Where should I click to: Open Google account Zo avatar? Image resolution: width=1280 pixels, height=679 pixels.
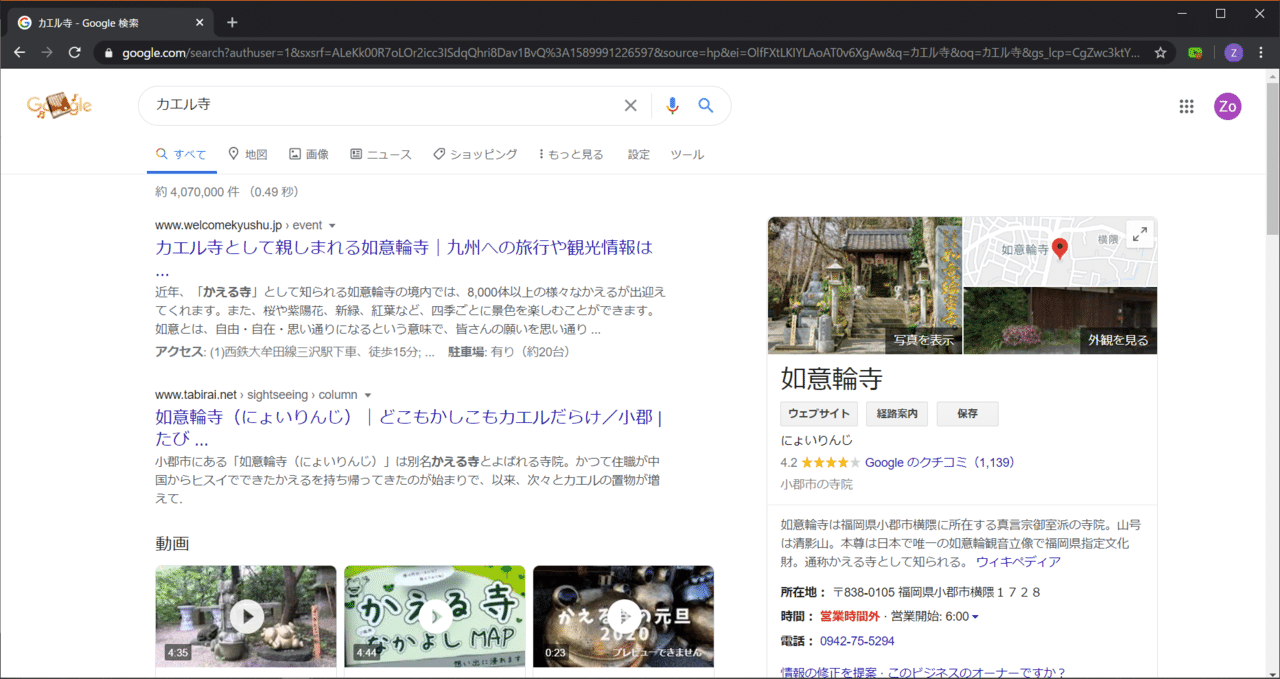pyautogui.click(x=1228, y=106)
